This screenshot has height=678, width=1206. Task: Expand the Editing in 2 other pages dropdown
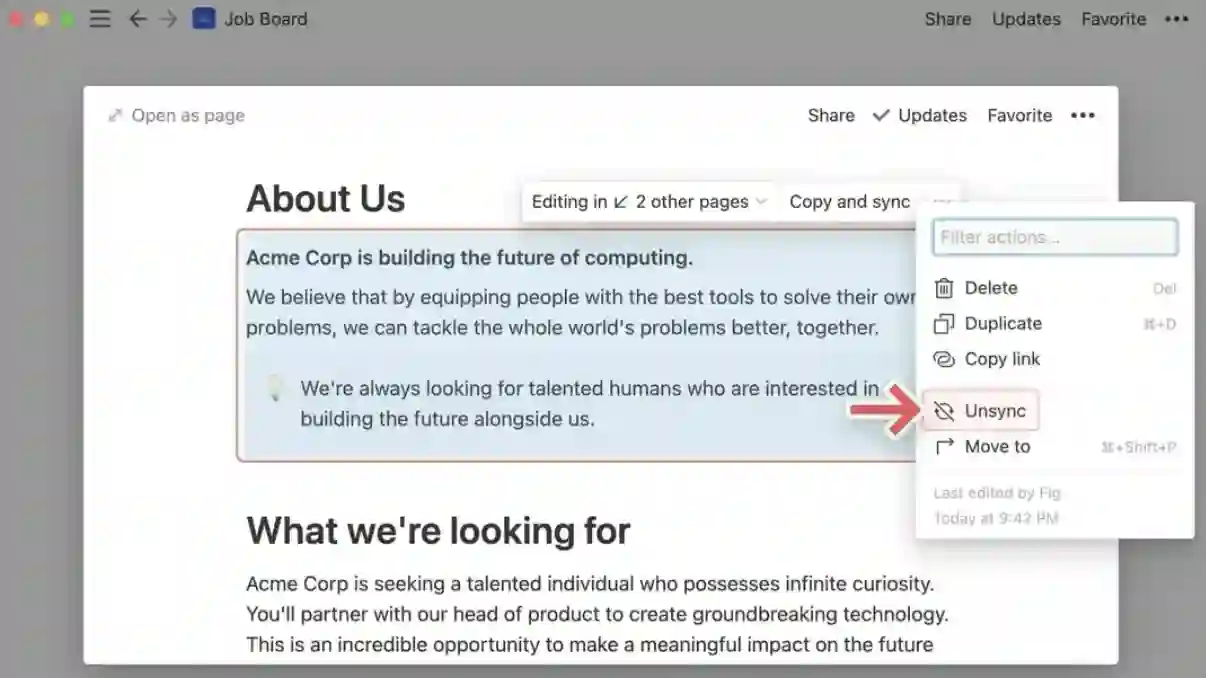pos(649,202)
